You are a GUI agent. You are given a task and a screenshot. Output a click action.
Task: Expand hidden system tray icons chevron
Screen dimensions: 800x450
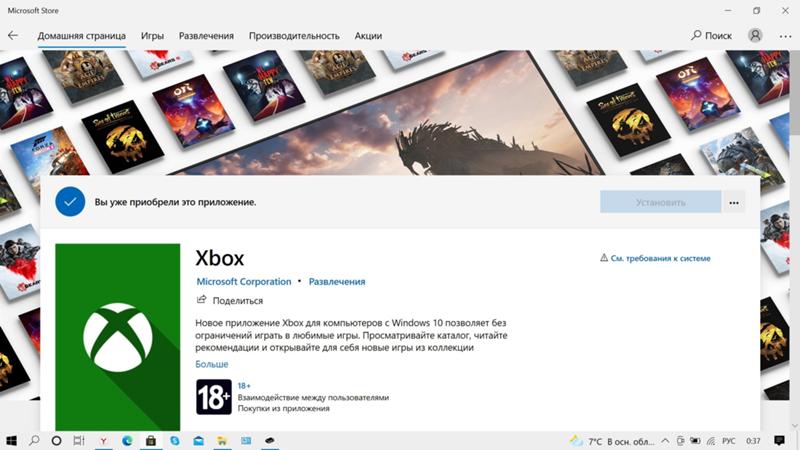pos(665,441)
